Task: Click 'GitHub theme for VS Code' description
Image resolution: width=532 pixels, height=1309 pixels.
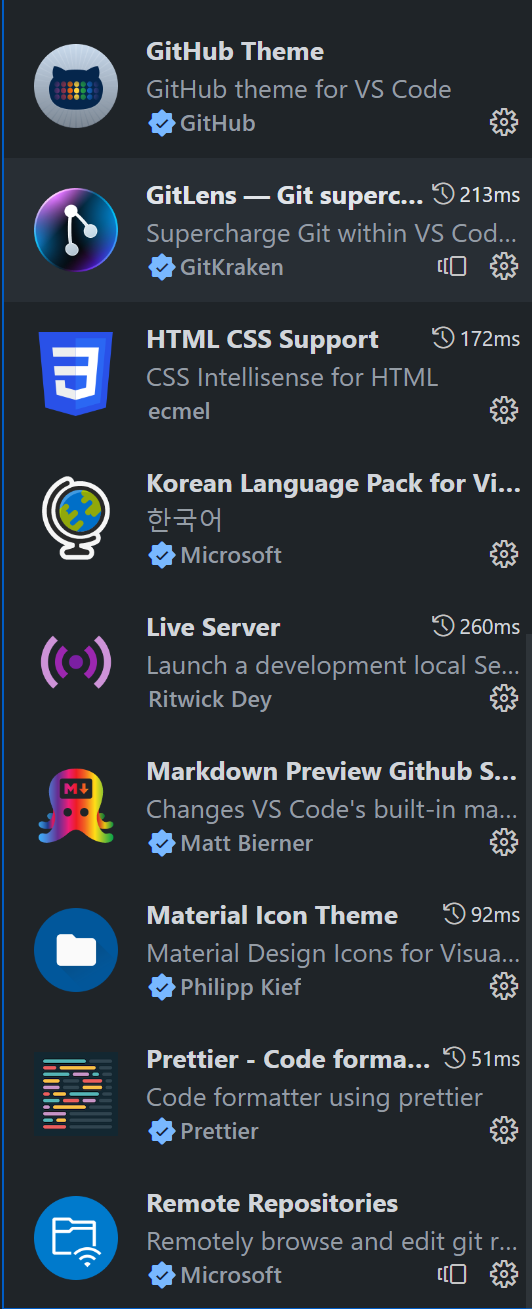Action: point(299,90)
